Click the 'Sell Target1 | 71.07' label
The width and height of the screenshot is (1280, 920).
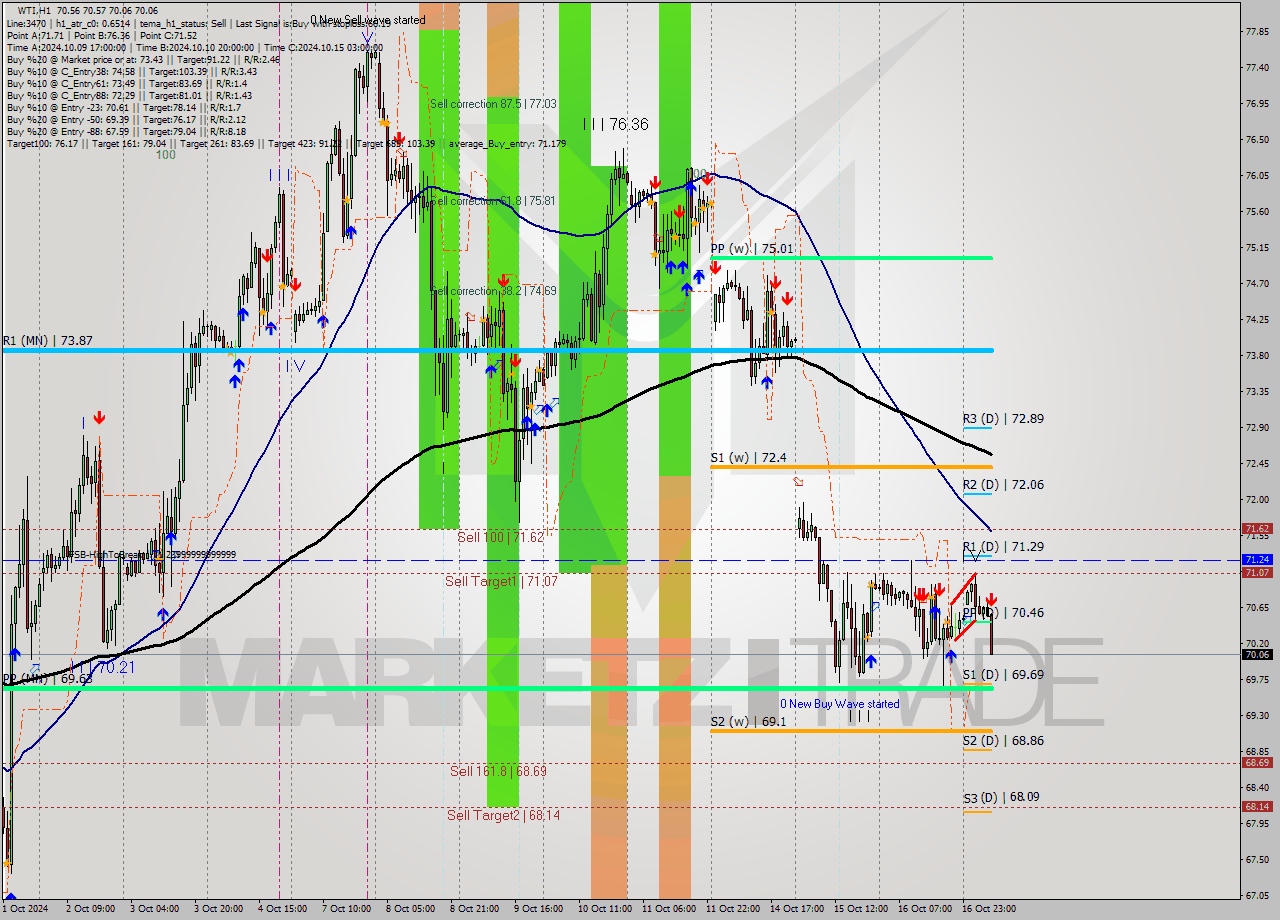coord(504,581)
